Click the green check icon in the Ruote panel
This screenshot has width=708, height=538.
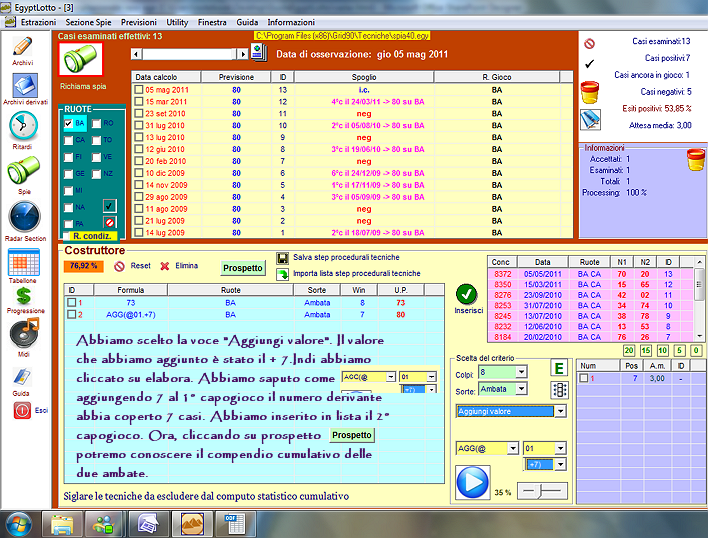[x=110, y=206]
